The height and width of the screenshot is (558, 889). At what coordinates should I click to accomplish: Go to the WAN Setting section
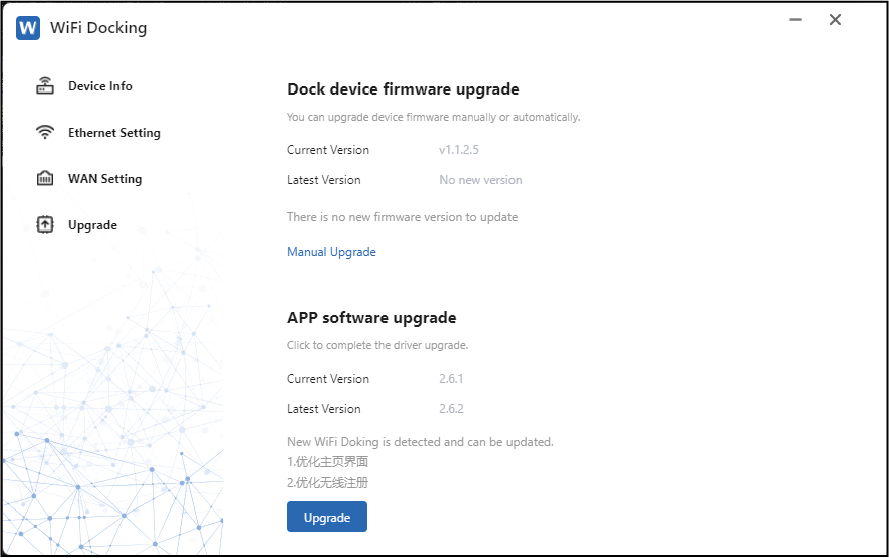105,179
